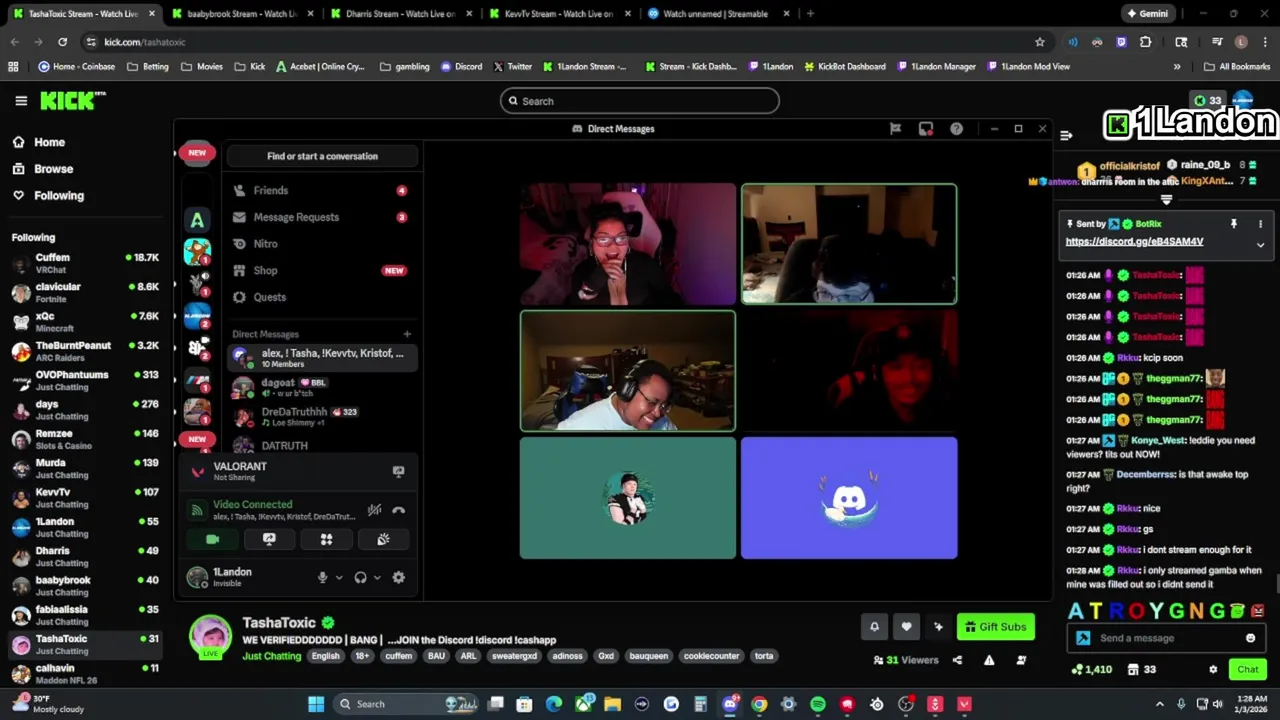
Task: Open File Explorer from the taskbar
Action: tap(612, 704)
